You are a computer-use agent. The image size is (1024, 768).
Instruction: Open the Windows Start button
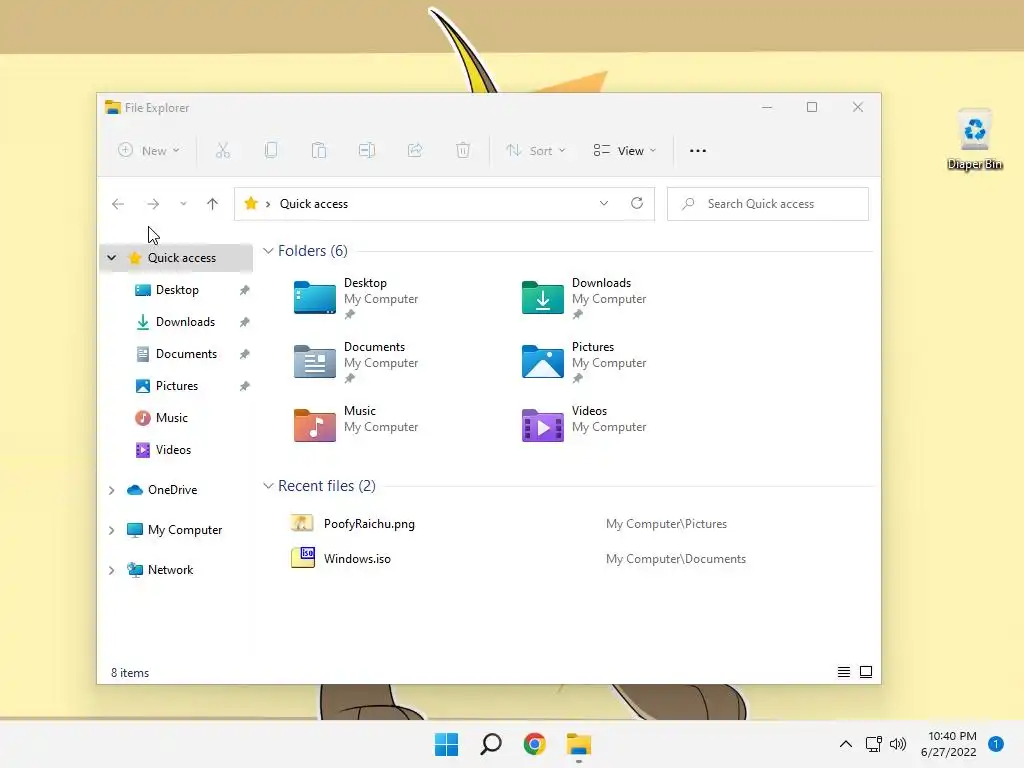click(x=447, y=744)
